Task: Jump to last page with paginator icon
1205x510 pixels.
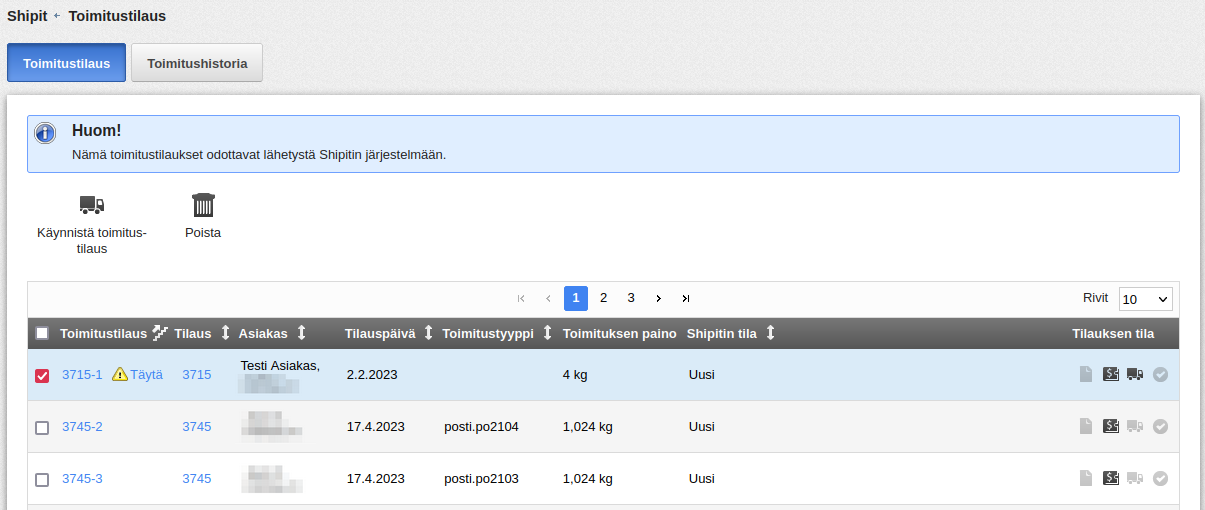Action: click(685, 298)
